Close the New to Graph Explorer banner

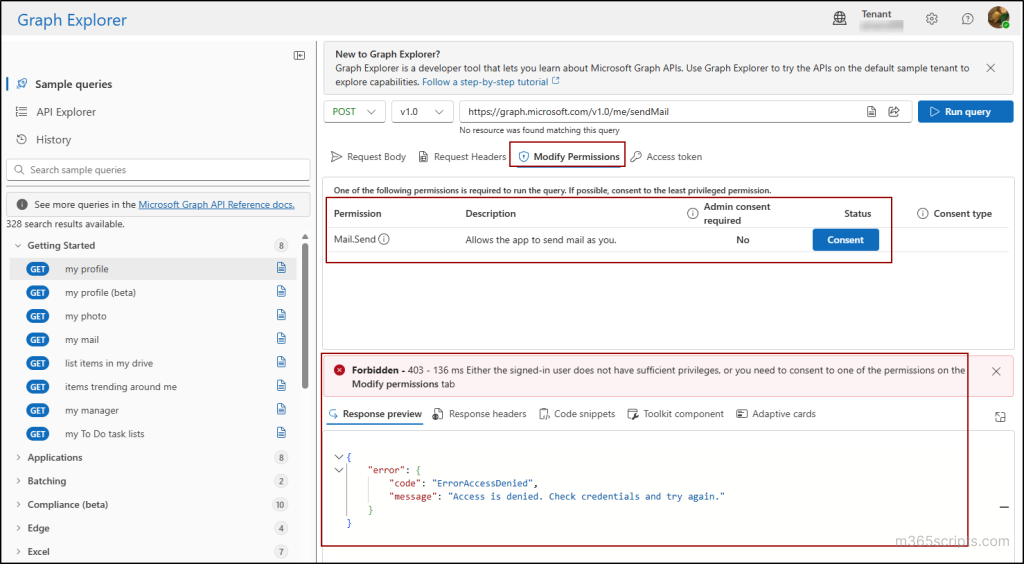click(991, 68)
